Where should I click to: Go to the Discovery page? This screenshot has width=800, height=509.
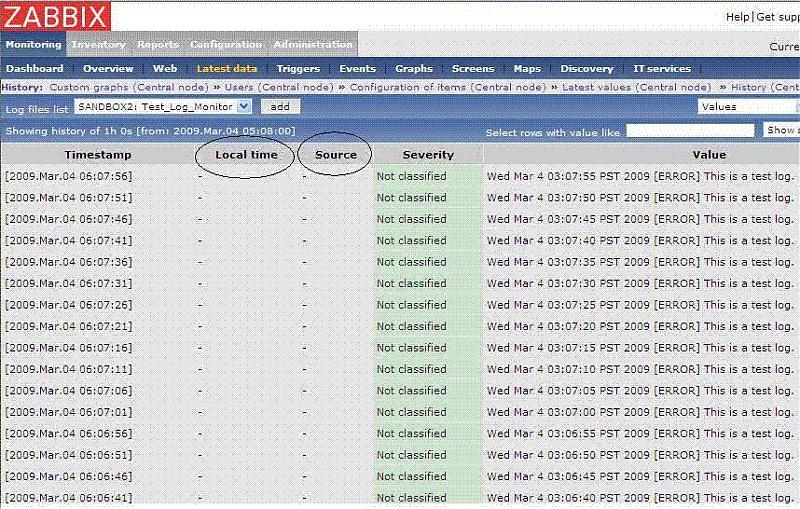[x=587, y=68]
